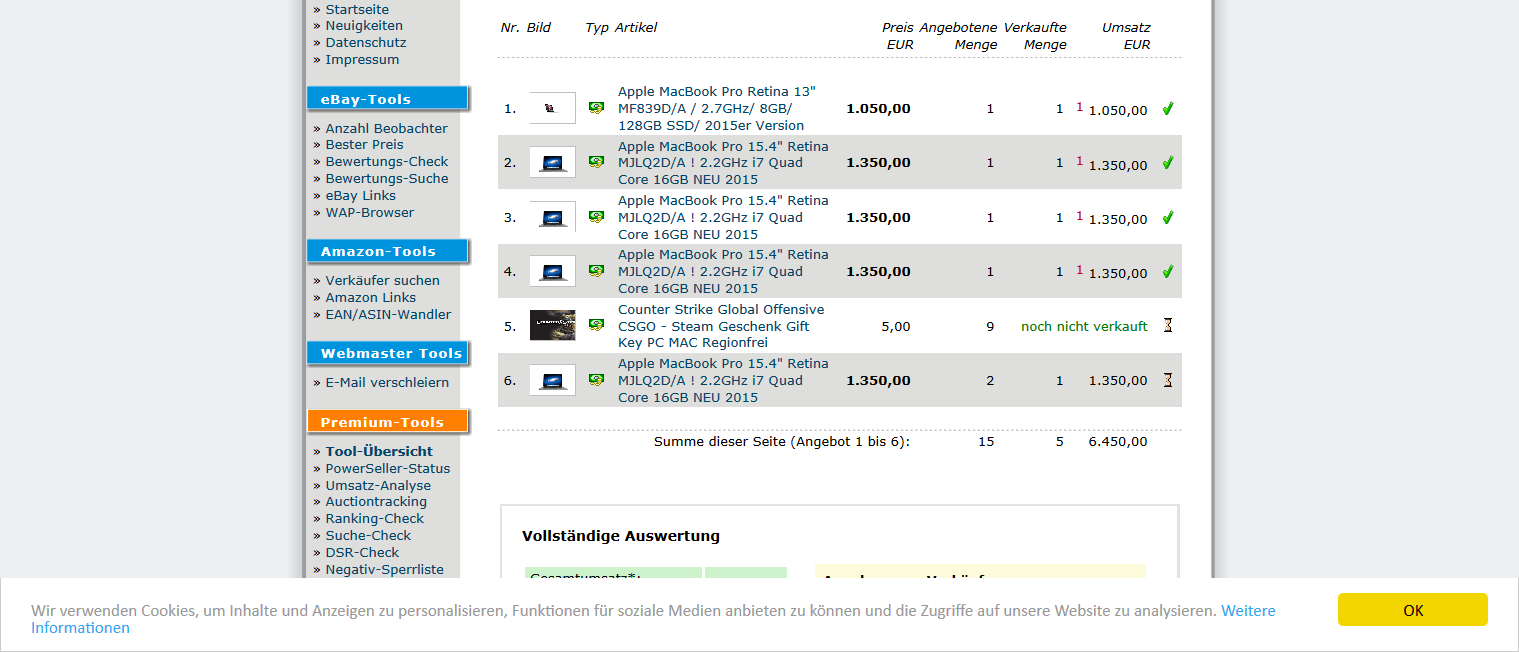
Task: Open MacBook Pro 15.4" article in row 6
Action: [x=723, y=380]
